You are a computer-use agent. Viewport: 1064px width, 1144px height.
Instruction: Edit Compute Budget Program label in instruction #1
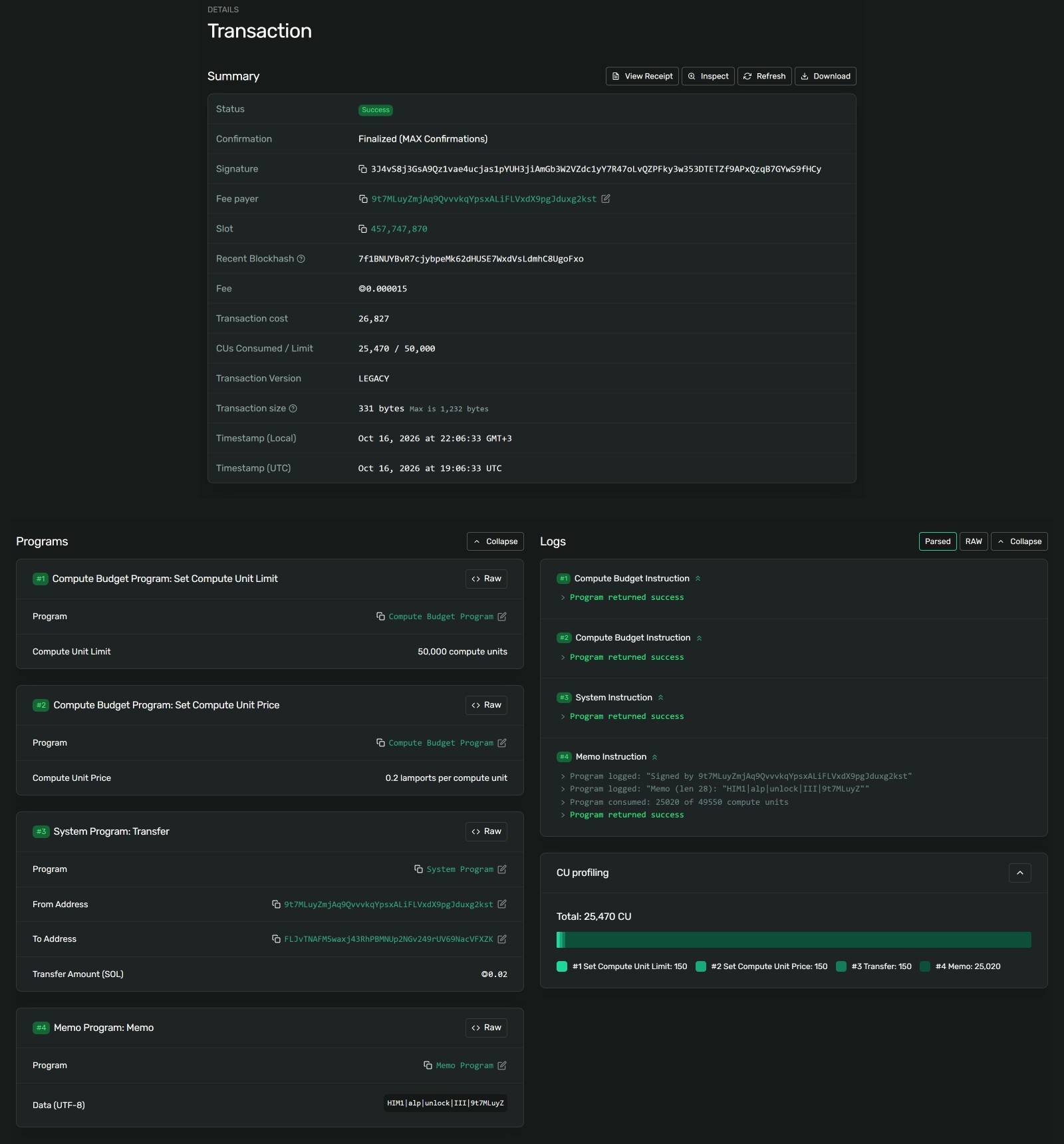tap(502, 617)
